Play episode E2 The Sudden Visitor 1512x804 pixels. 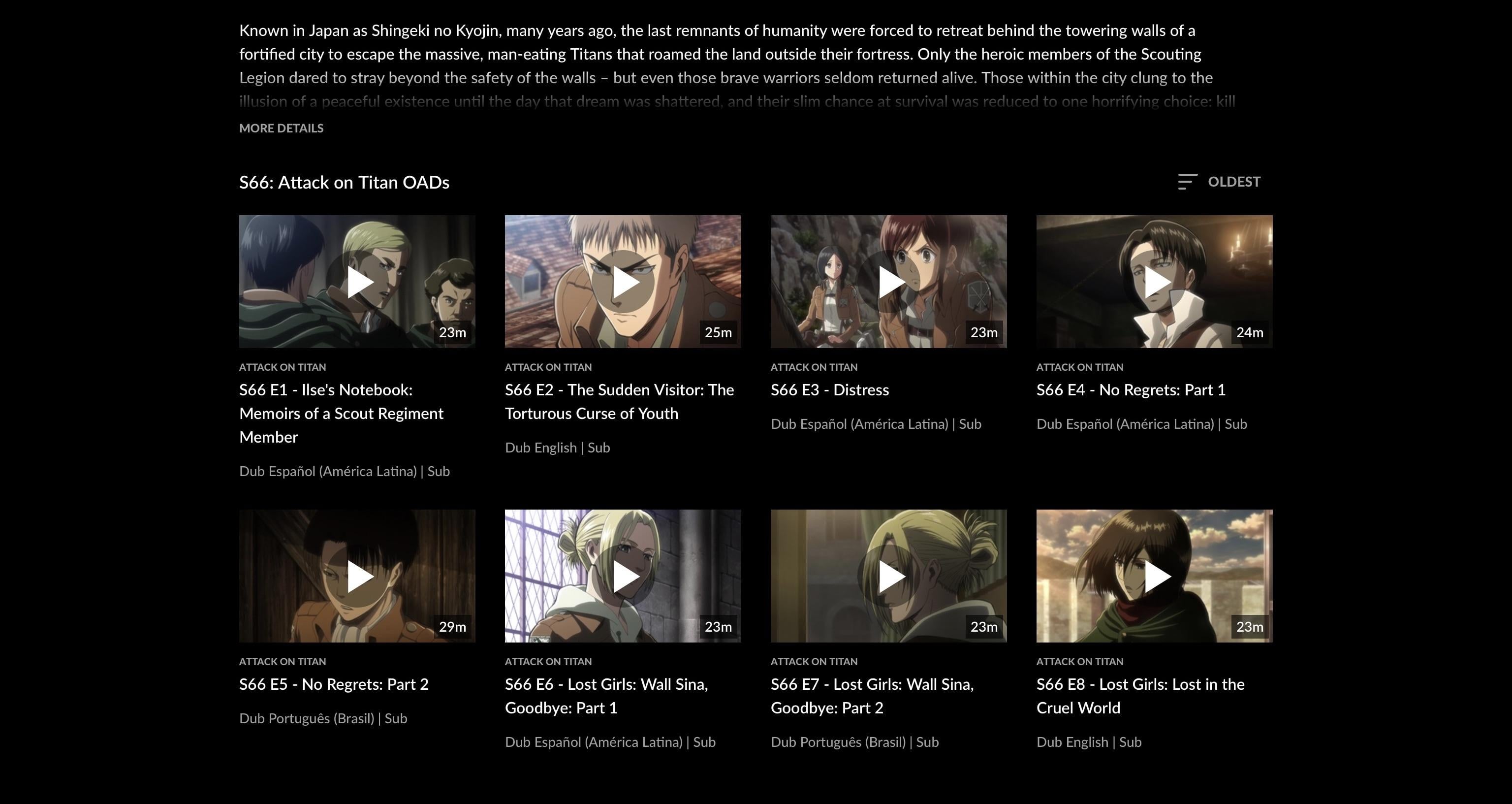[623, 281]
